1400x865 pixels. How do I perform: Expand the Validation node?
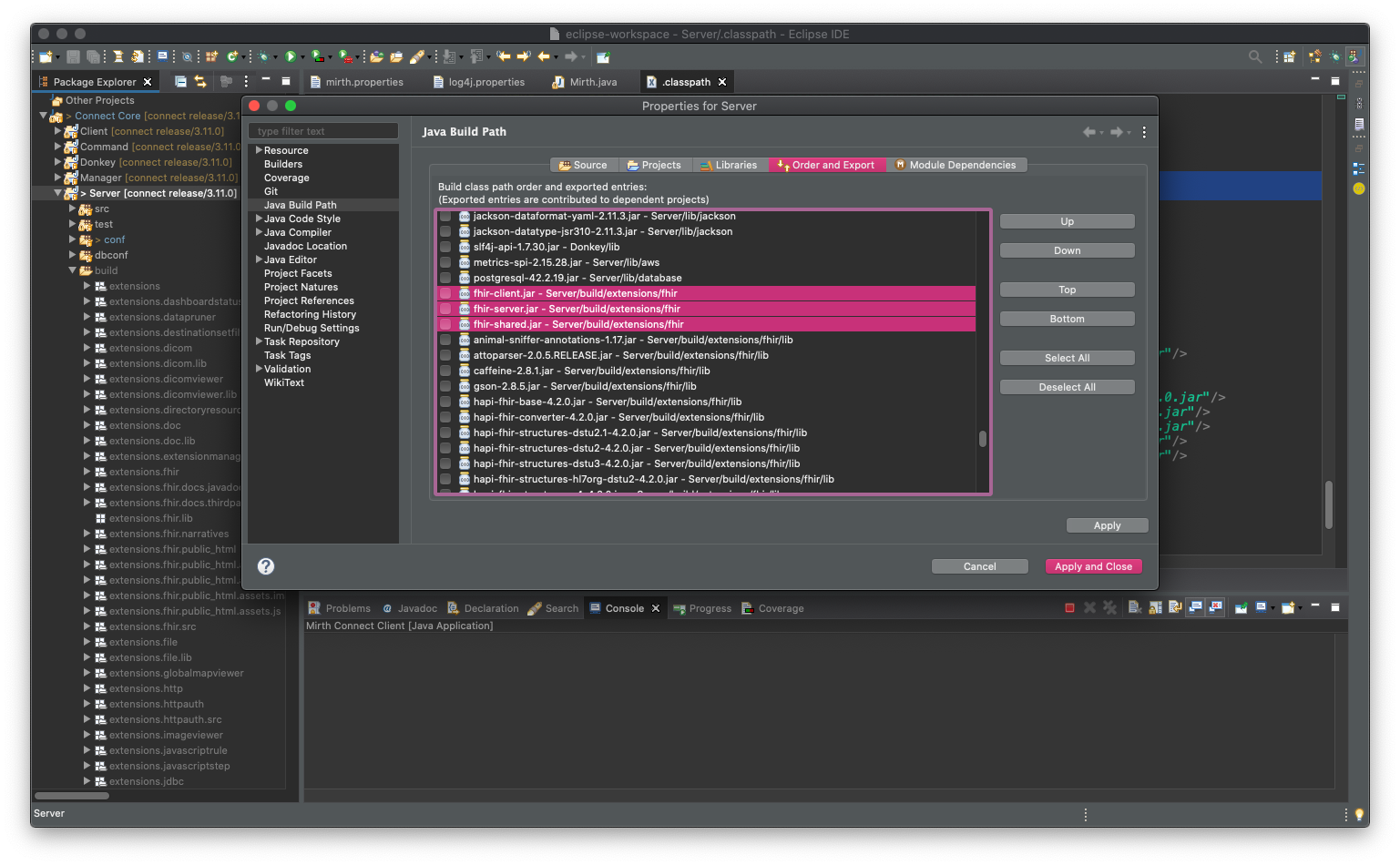click(x=259, y=369)
